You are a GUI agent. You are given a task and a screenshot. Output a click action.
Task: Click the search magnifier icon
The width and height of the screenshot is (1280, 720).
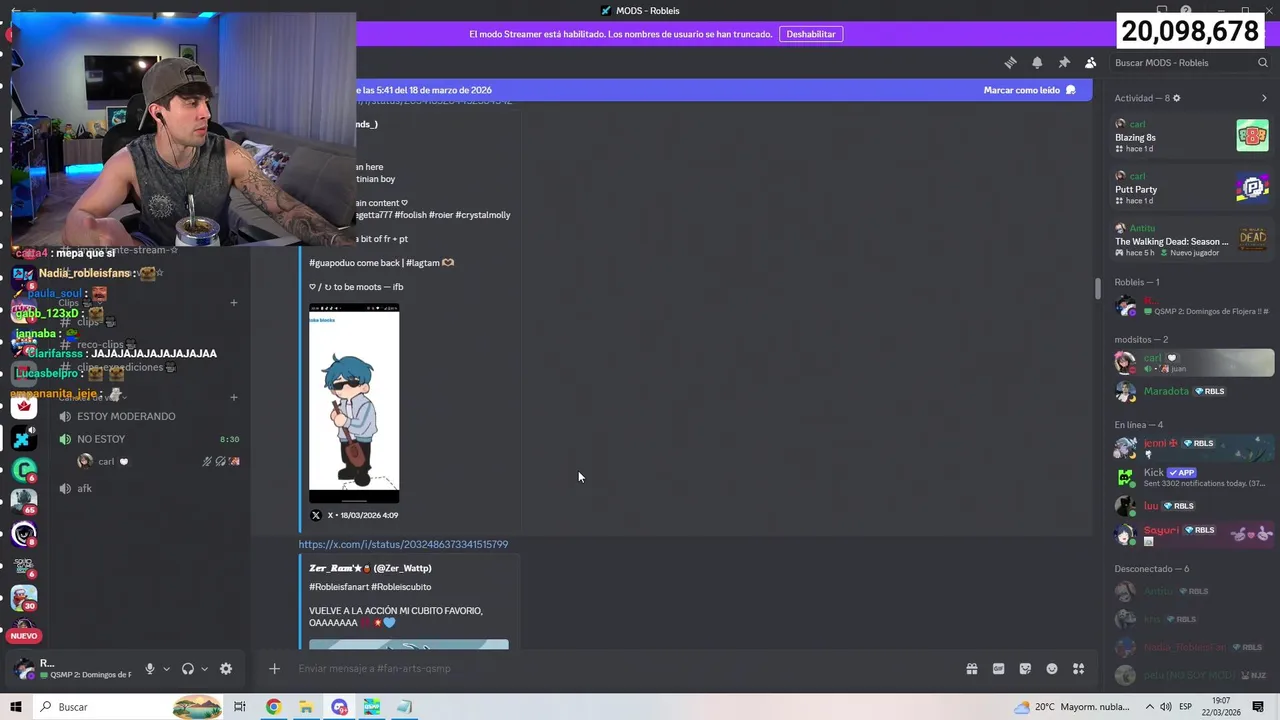click(x=1263, y=62)
